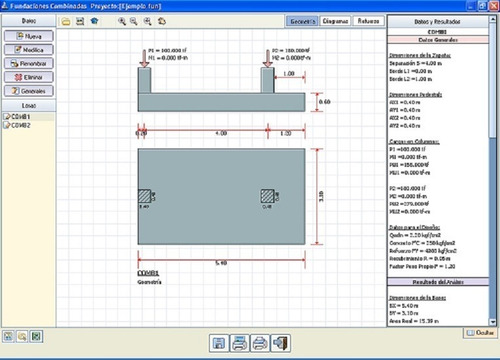The image size is (500, 360).
Task: Click scroll down arrow in results panel
Action: pyautogui.click(x=493, y=322)
